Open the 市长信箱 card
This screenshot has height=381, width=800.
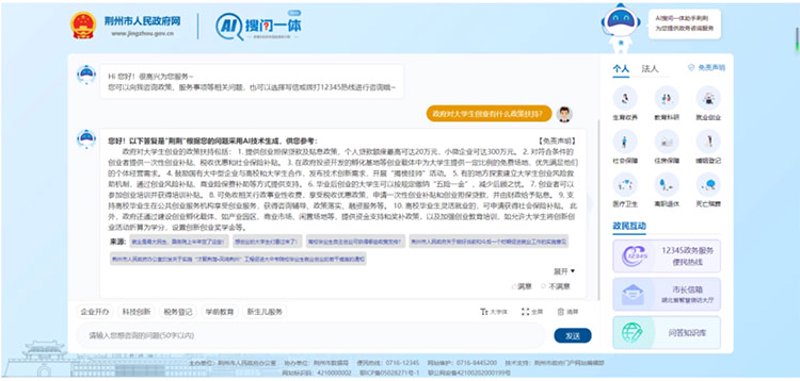[667, 294]
